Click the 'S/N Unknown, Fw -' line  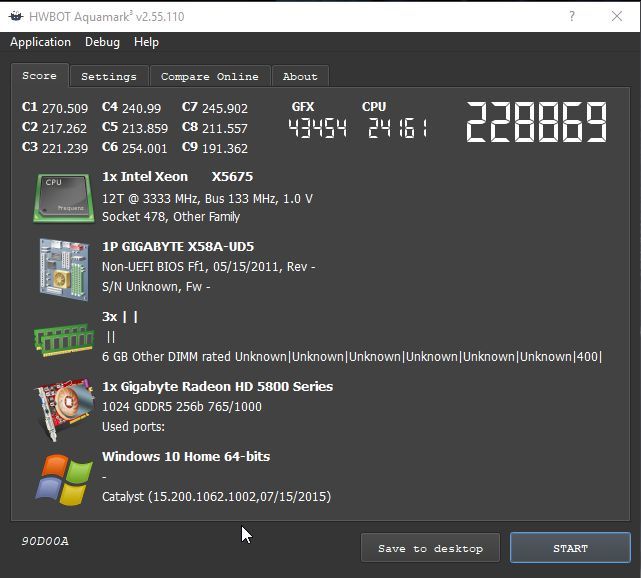point(156,287)
